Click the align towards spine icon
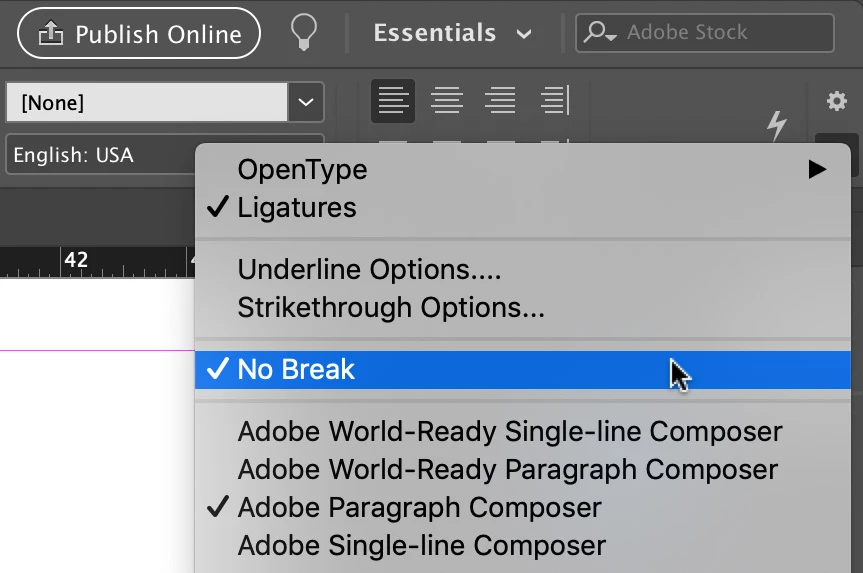The height and width of the screenshot is (573, 863). pyautogui.click(x=555, y=101)
